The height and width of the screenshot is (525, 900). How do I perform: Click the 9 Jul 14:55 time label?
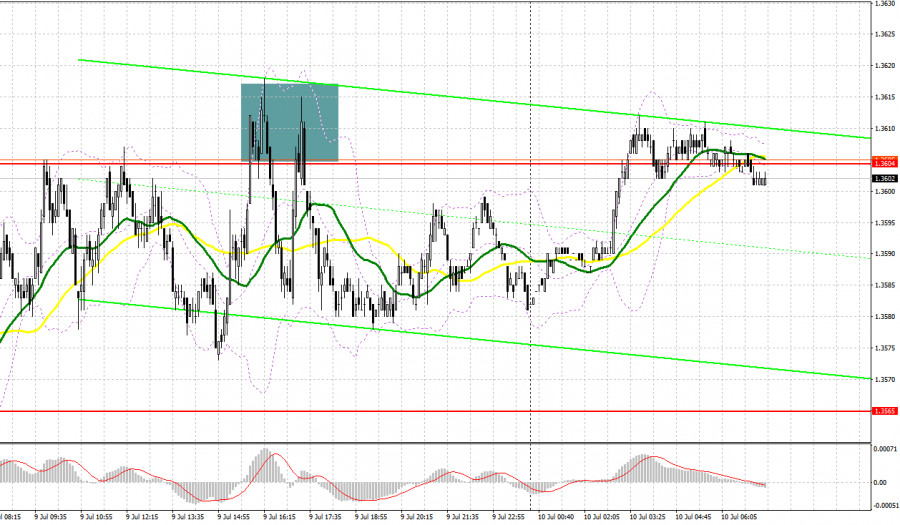click(x=234, y=517)
